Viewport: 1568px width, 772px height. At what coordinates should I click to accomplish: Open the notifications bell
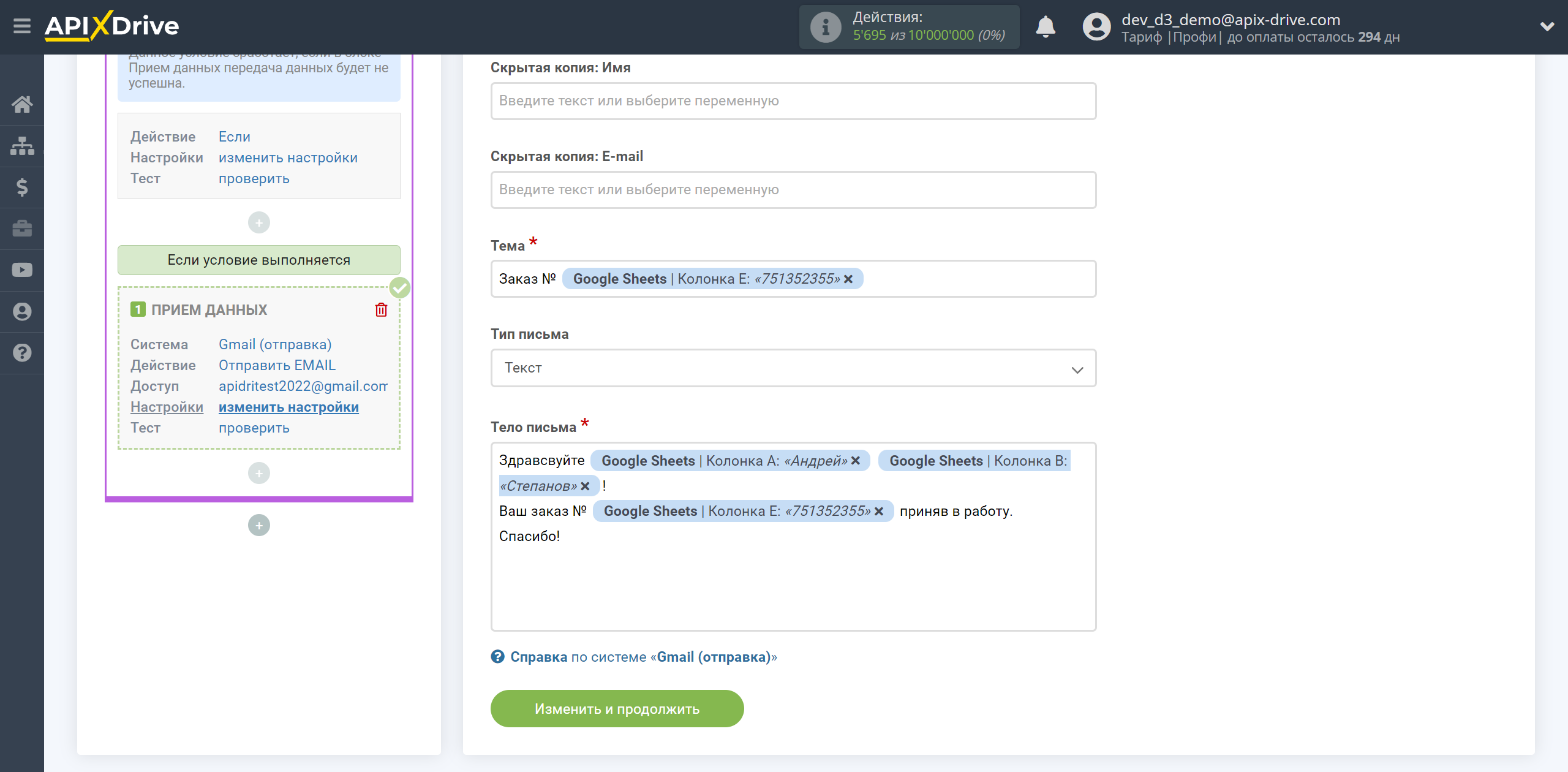coord(1046,27)
